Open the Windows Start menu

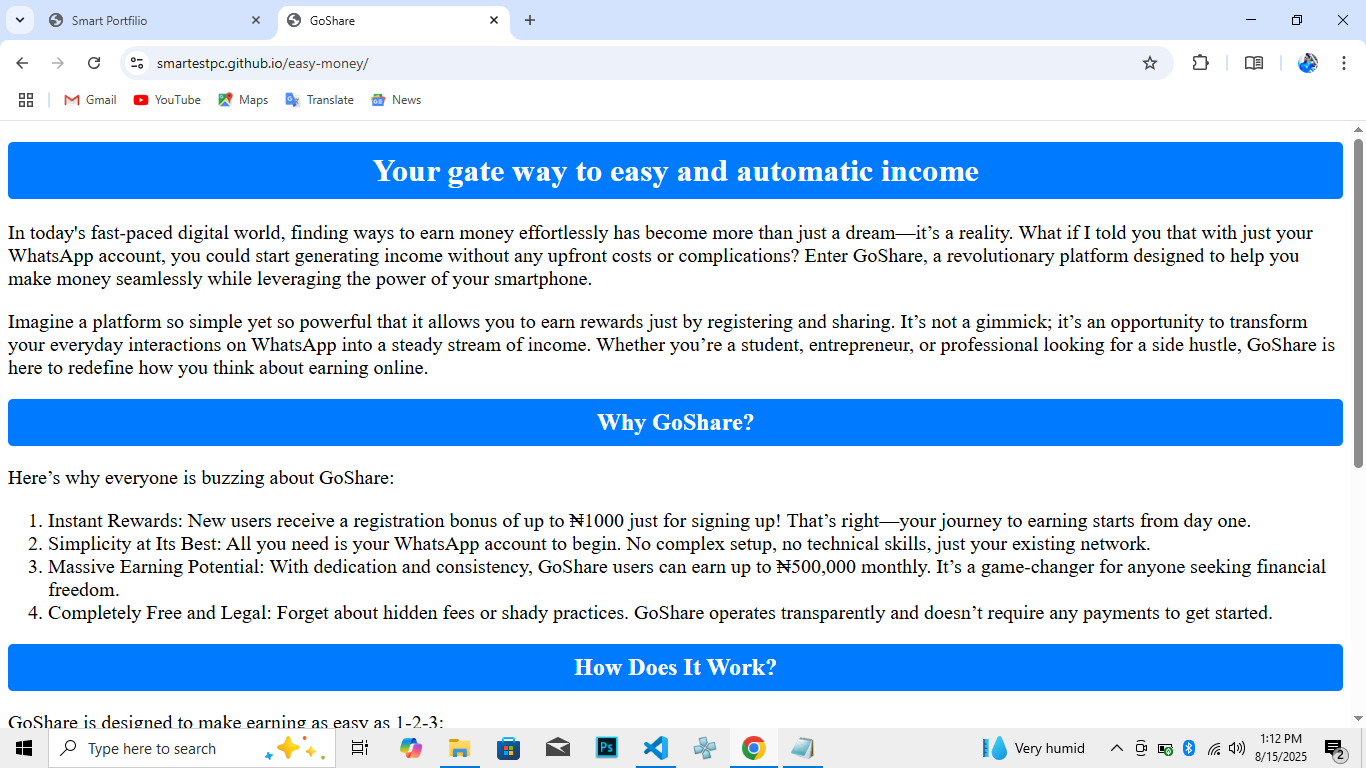coord(24,748)
